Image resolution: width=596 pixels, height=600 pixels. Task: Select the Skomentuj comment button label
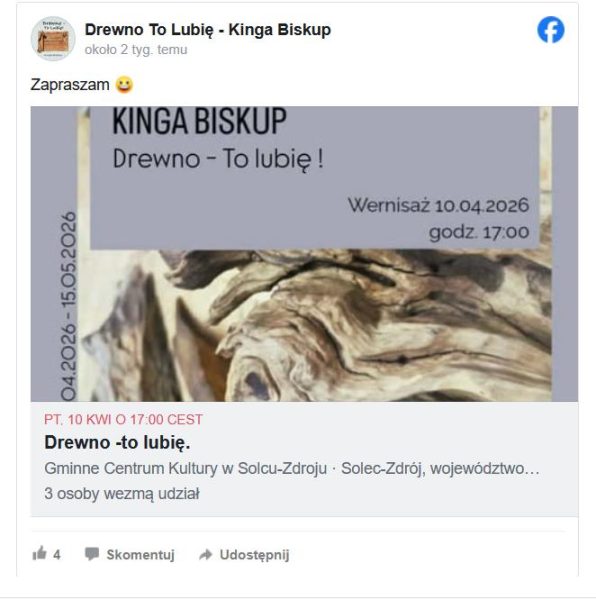pos(140,554)
